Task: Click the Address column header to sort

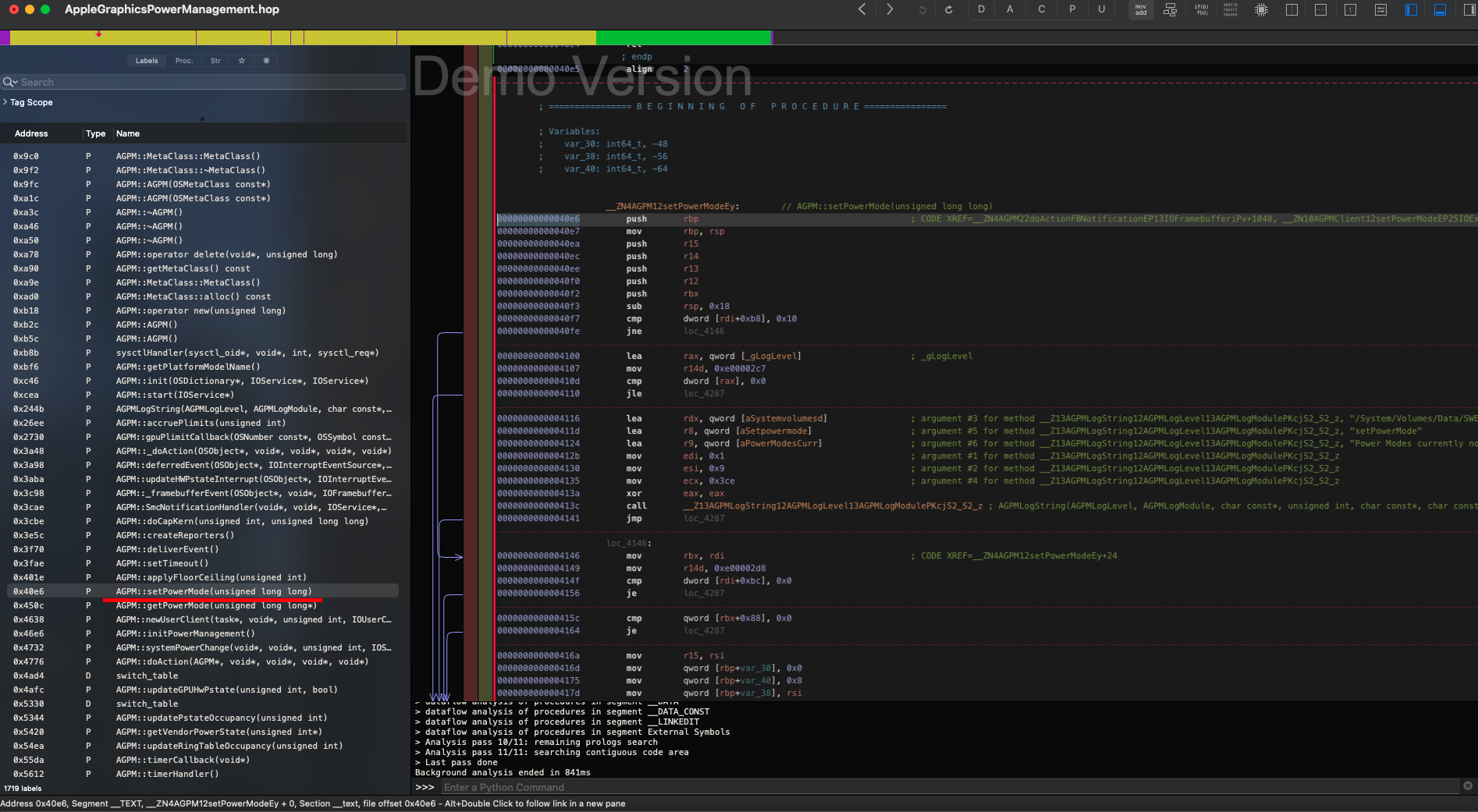Action: coord(31,133)
